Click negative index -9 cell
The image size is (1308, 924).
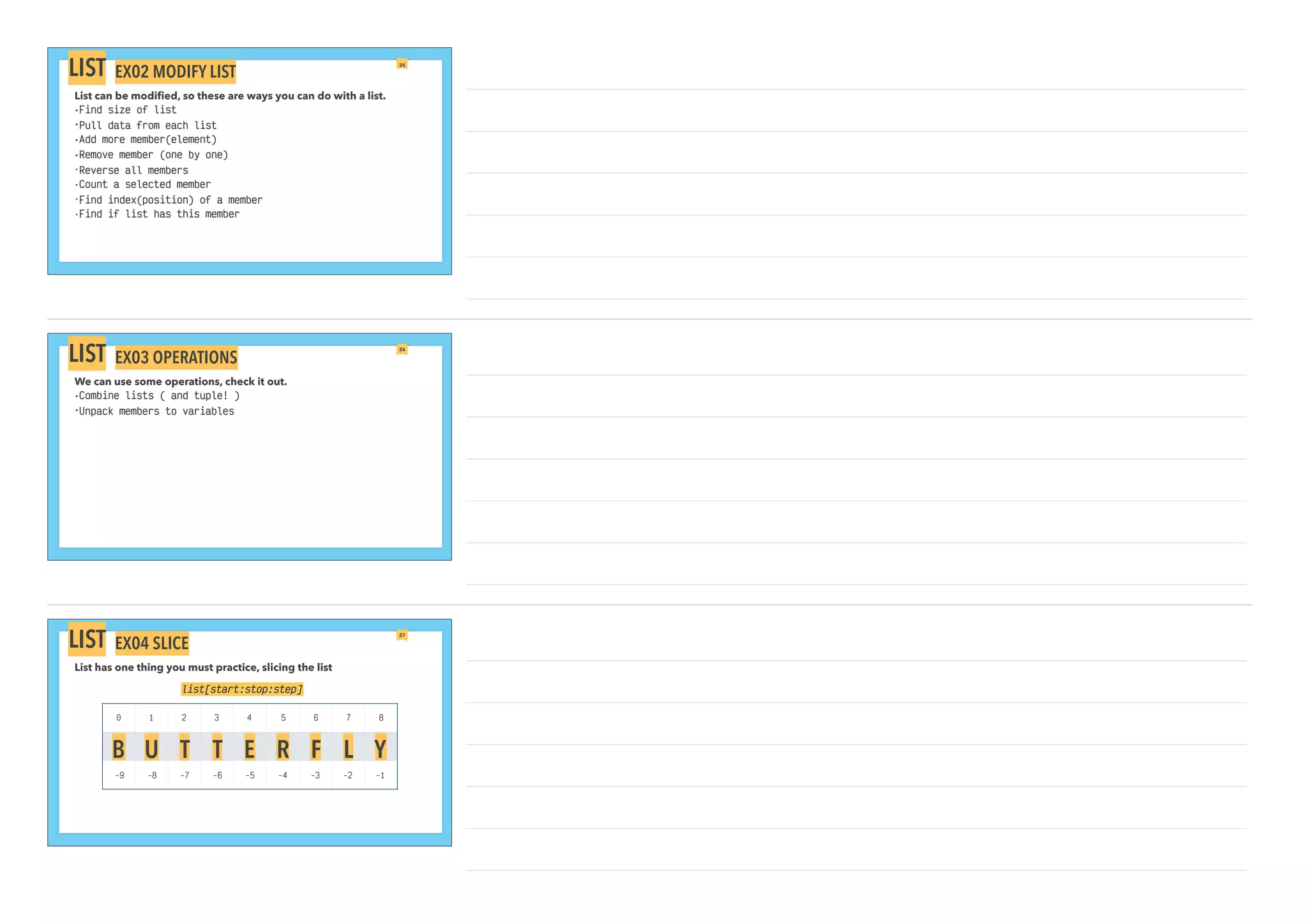pos(119,775)
